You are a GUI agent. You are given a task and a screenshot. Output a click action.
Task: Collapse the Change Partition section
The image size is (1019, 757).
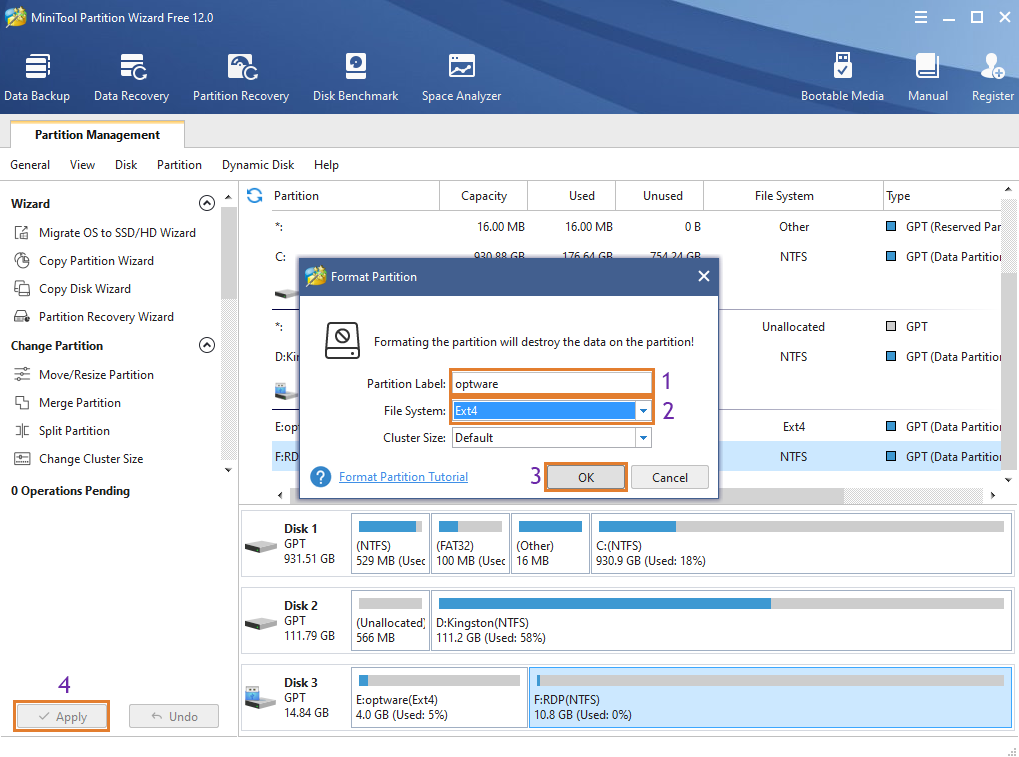[x=207, y=345]
